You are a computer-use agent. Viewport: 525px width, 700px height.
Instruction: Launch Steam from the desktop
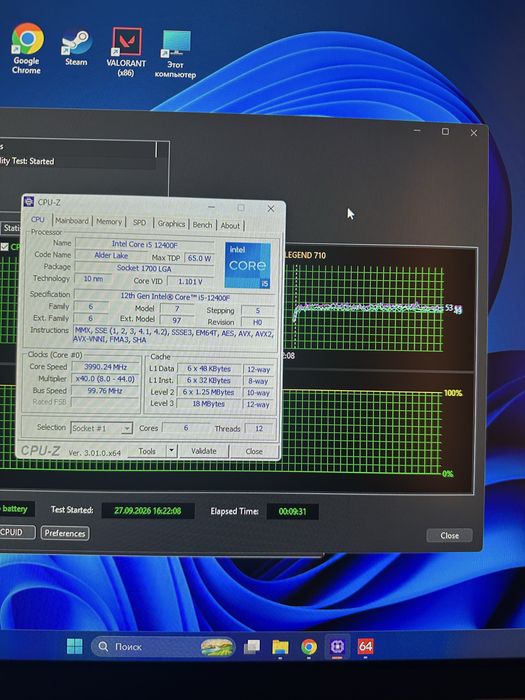[x=76, y=48]
